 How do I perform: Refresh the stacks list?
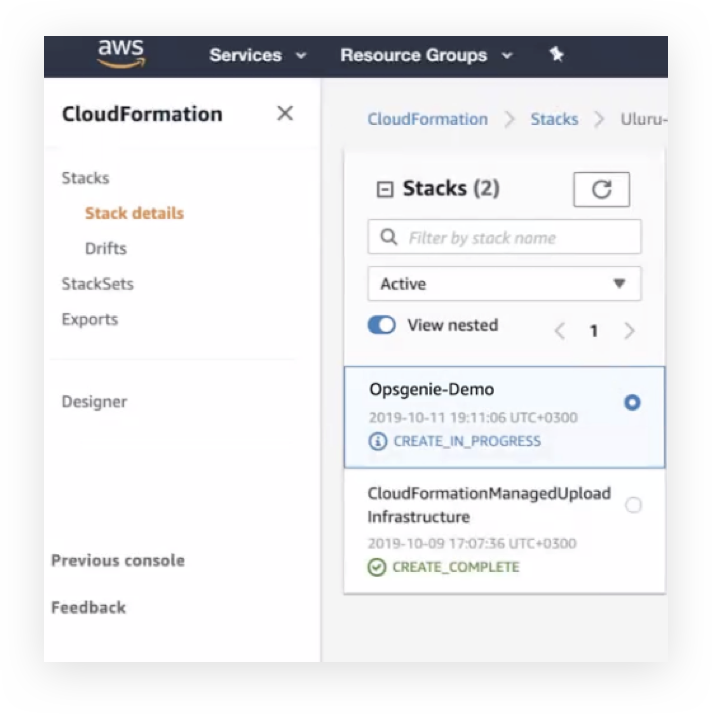click(601, 189)
